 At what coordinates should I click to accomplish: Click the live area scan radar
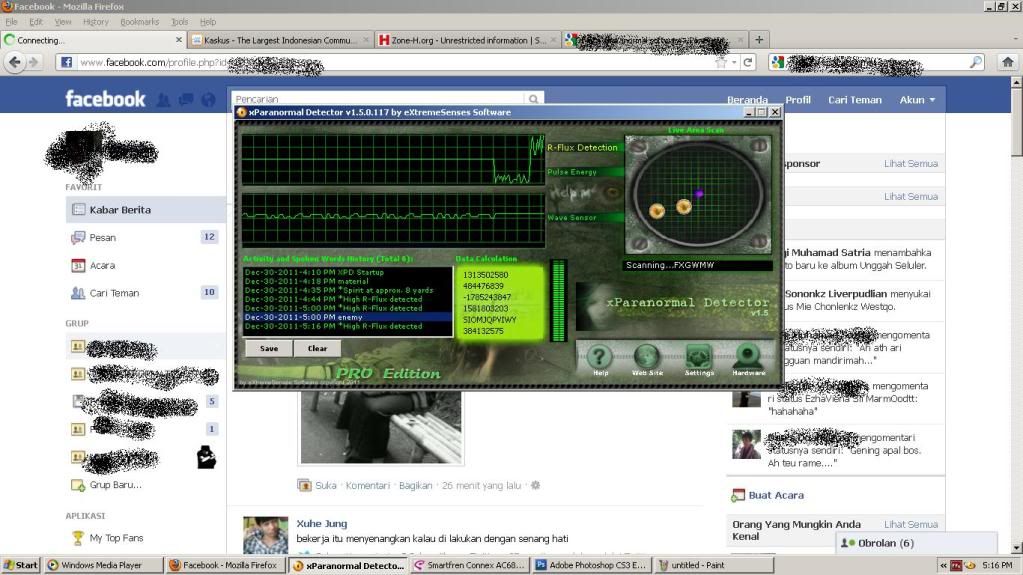tap(697, 194)
